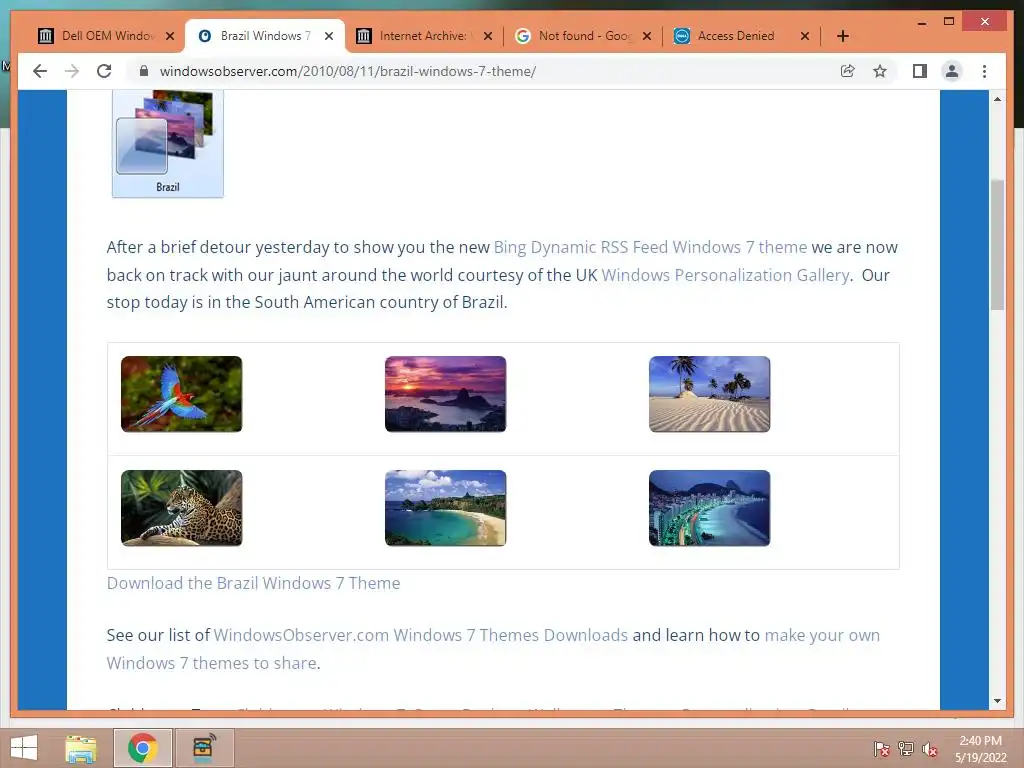
Task: Close the Dell OEM Windows tab
Action: (170, 36)
